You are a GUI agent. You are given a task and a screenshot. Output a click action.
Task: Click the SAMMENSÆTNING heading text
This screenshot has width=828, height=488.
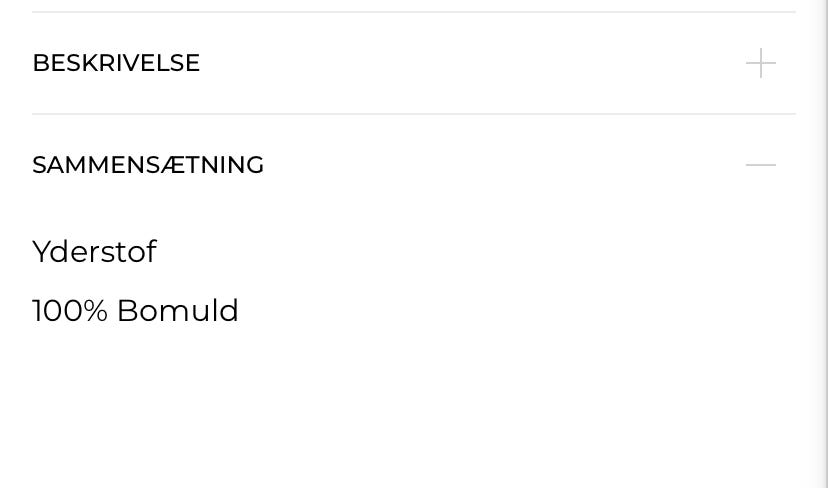pos(148,165)
